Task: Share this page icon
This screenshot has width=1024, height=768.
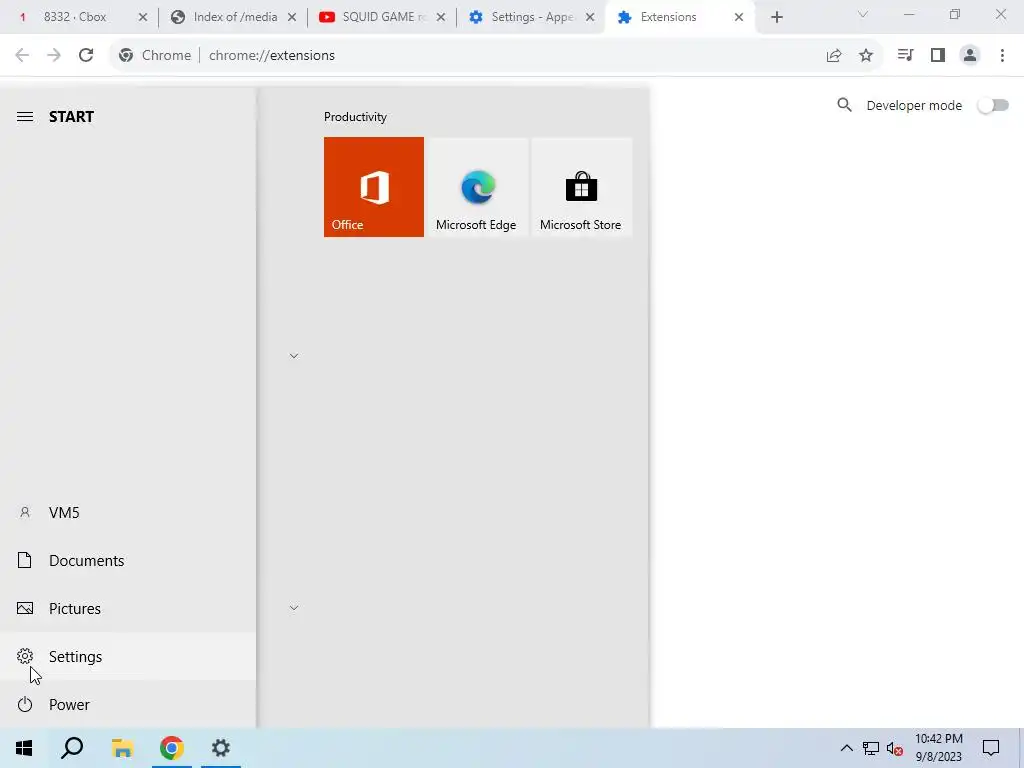Action: coord(834,56)
